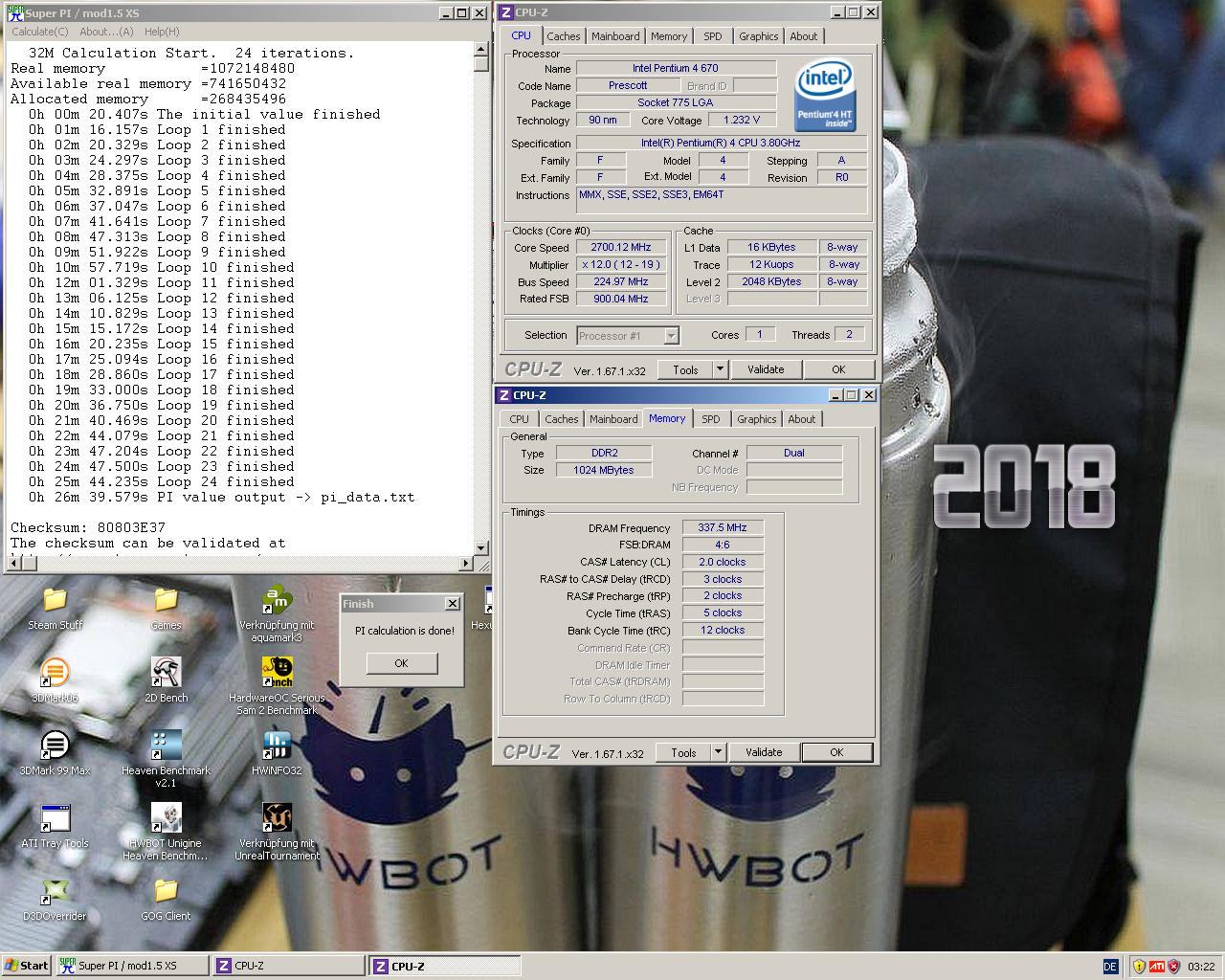
Task: Click the DRAM Frequency 337.5 MHz field
Action: pos(723,527)
